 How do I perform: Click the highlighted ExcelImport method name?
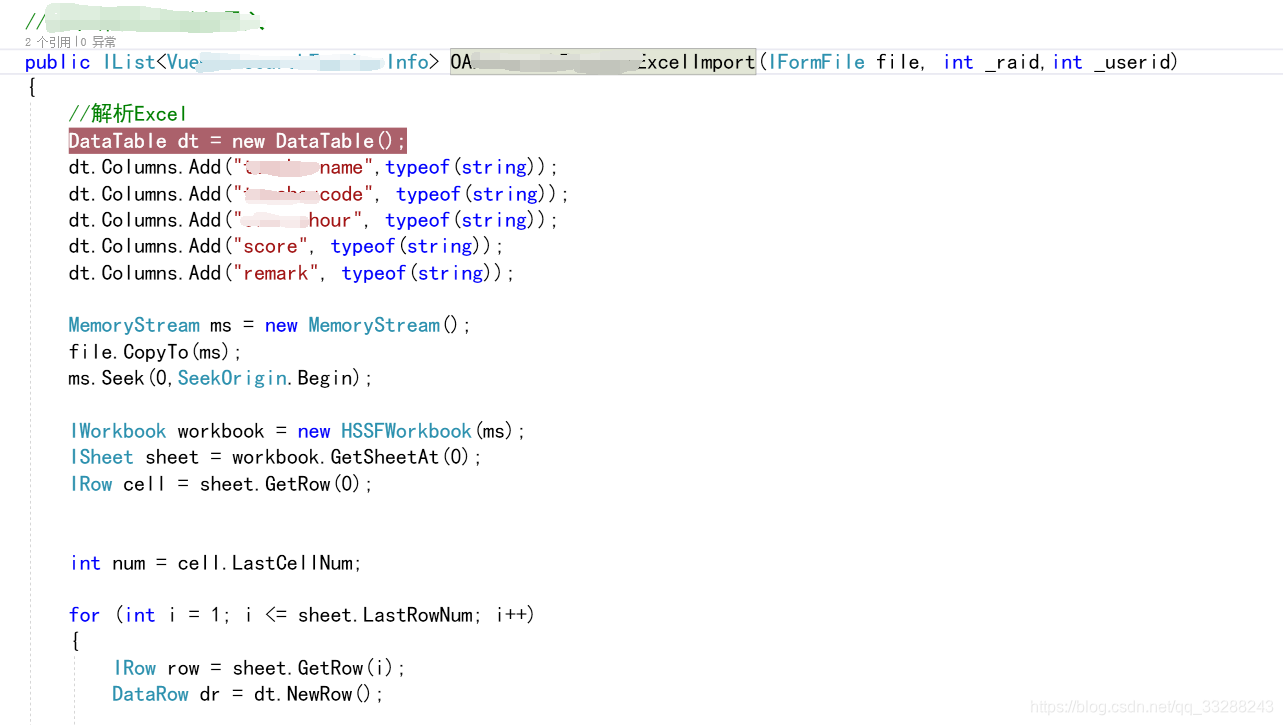coord(603,62)
